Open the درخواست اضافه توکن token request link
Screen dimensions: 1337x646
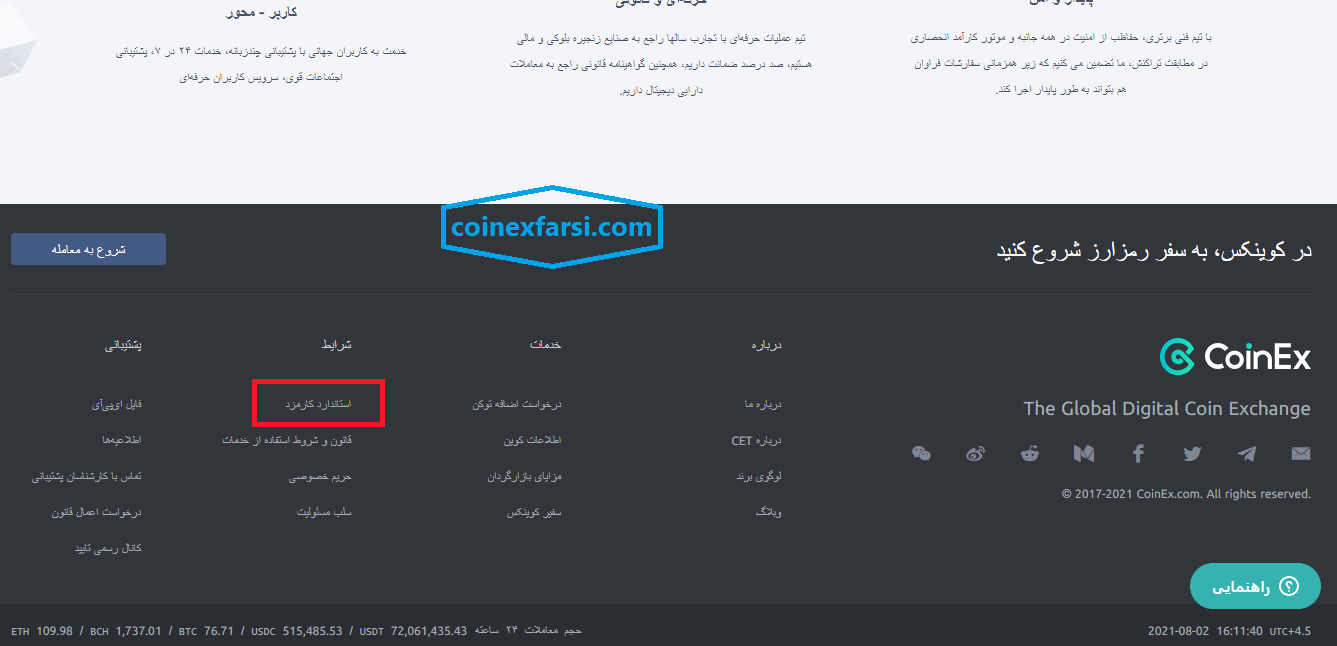(517, 404)
